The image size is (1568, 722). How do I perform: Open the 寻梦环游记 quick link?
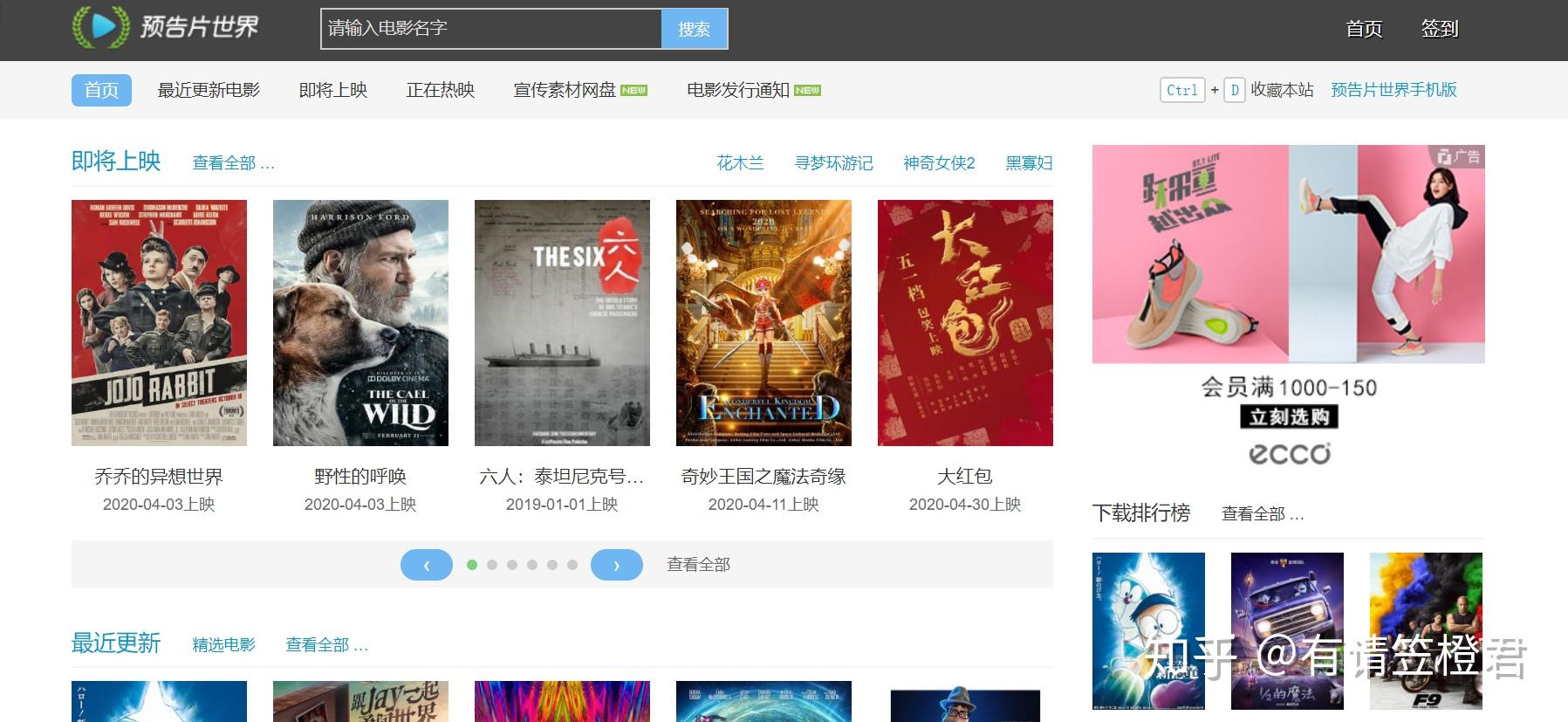(x=833, y=163)
